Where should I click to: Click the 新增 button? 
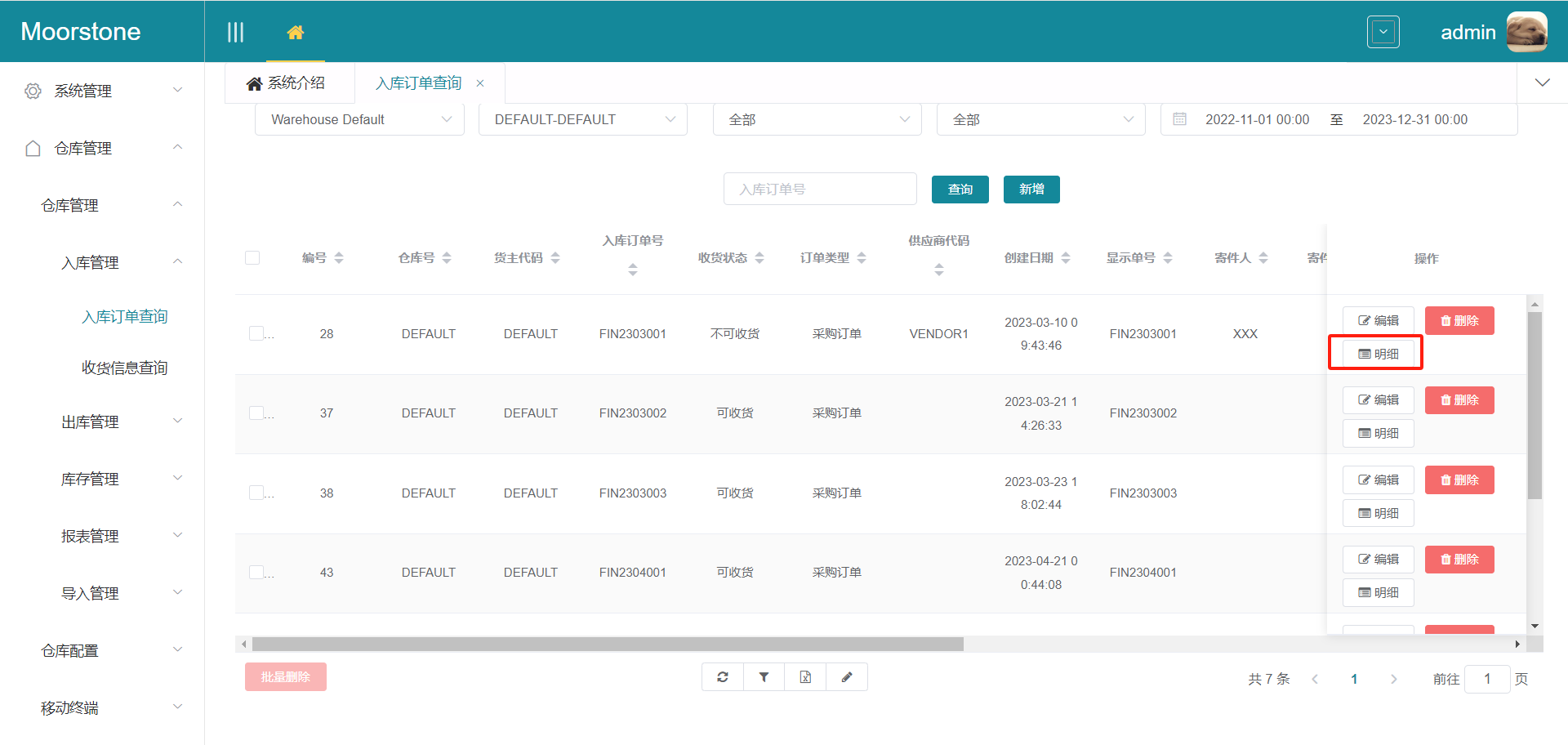(x=1031, y=190)
